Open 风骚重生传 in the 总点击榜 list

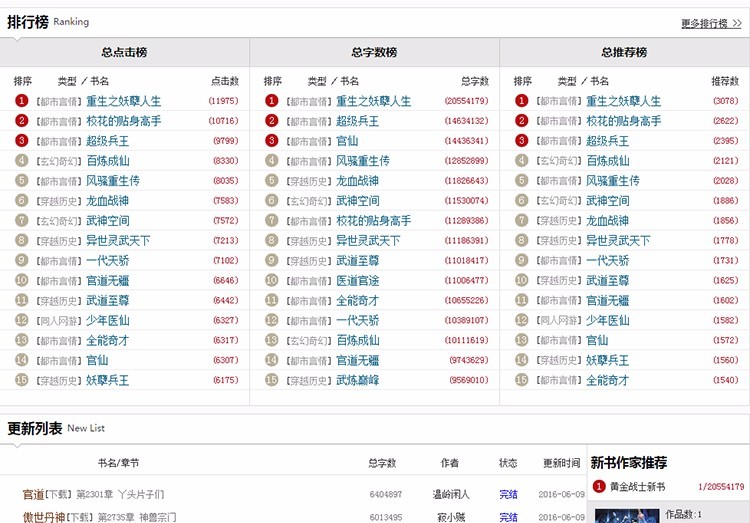coord(113,181)
